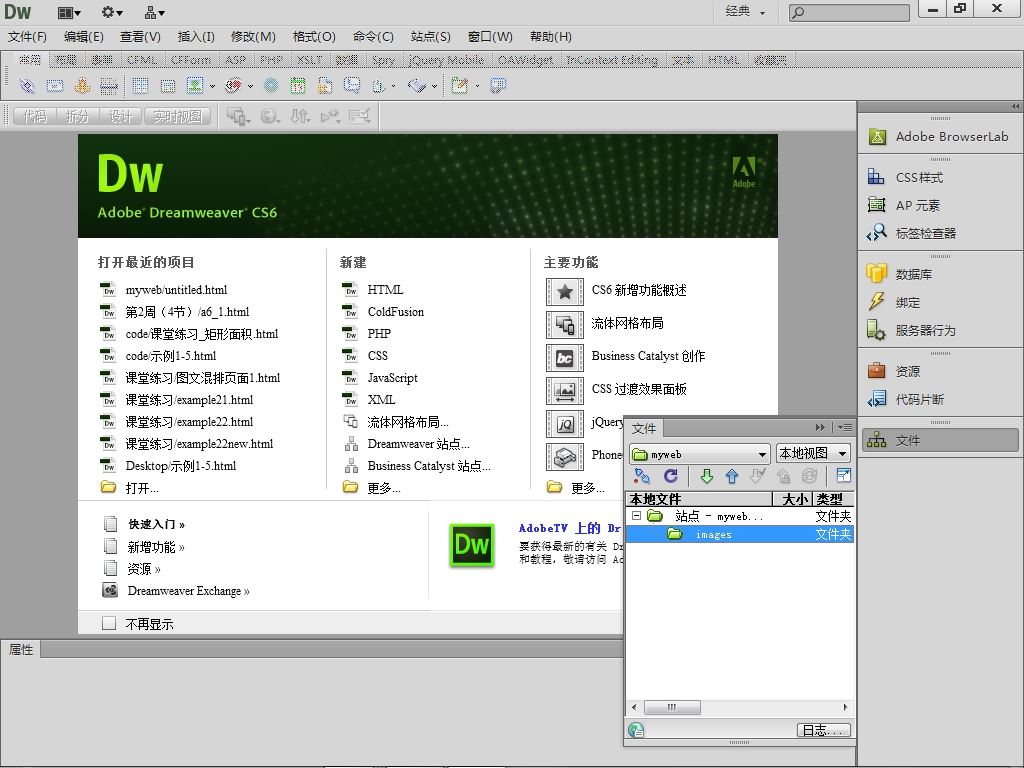Open the 窗口(W) menu
Viewport: 1024px width, 768px height.
[490, 37]
